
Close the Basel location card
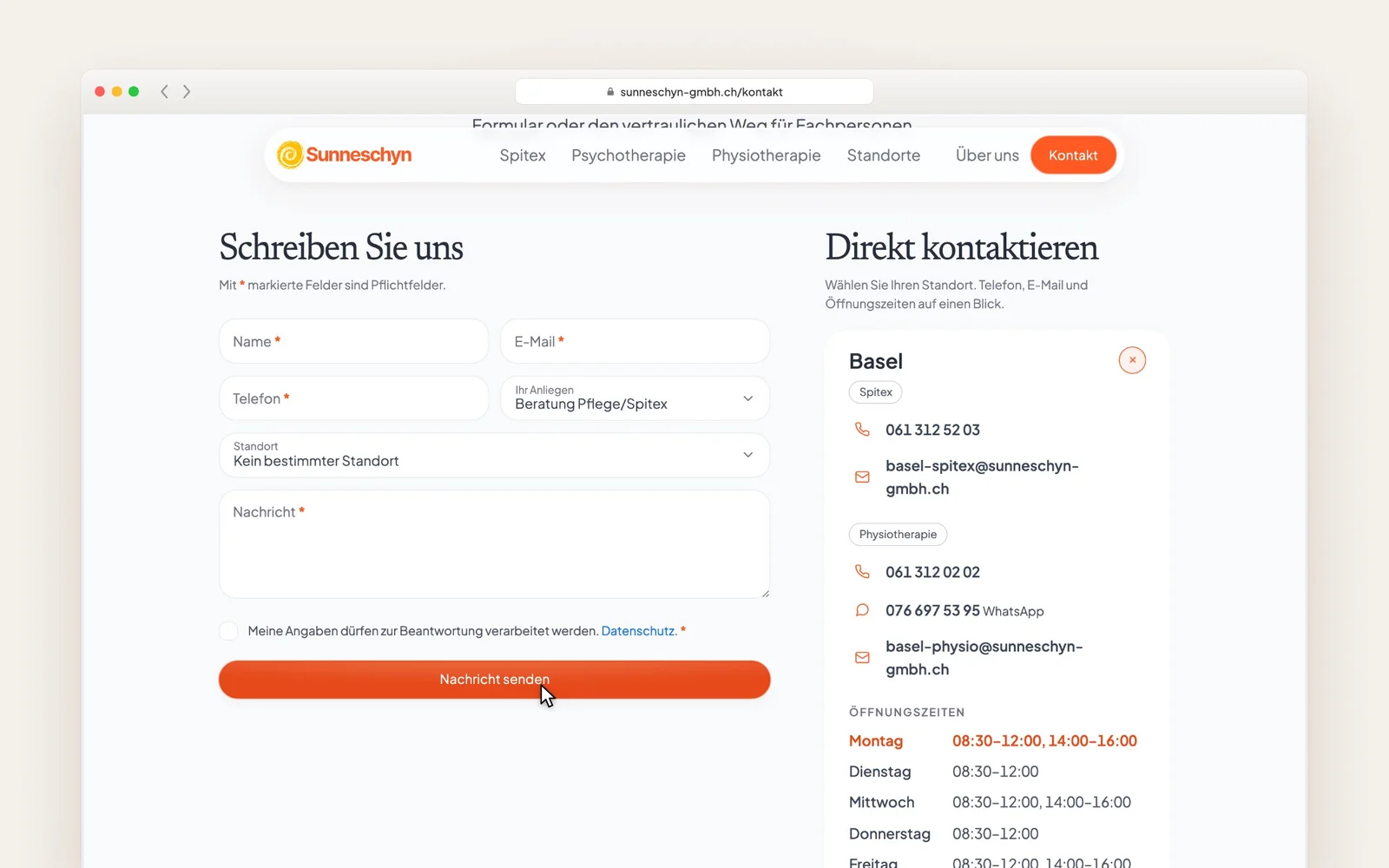tap(1132, 360)
